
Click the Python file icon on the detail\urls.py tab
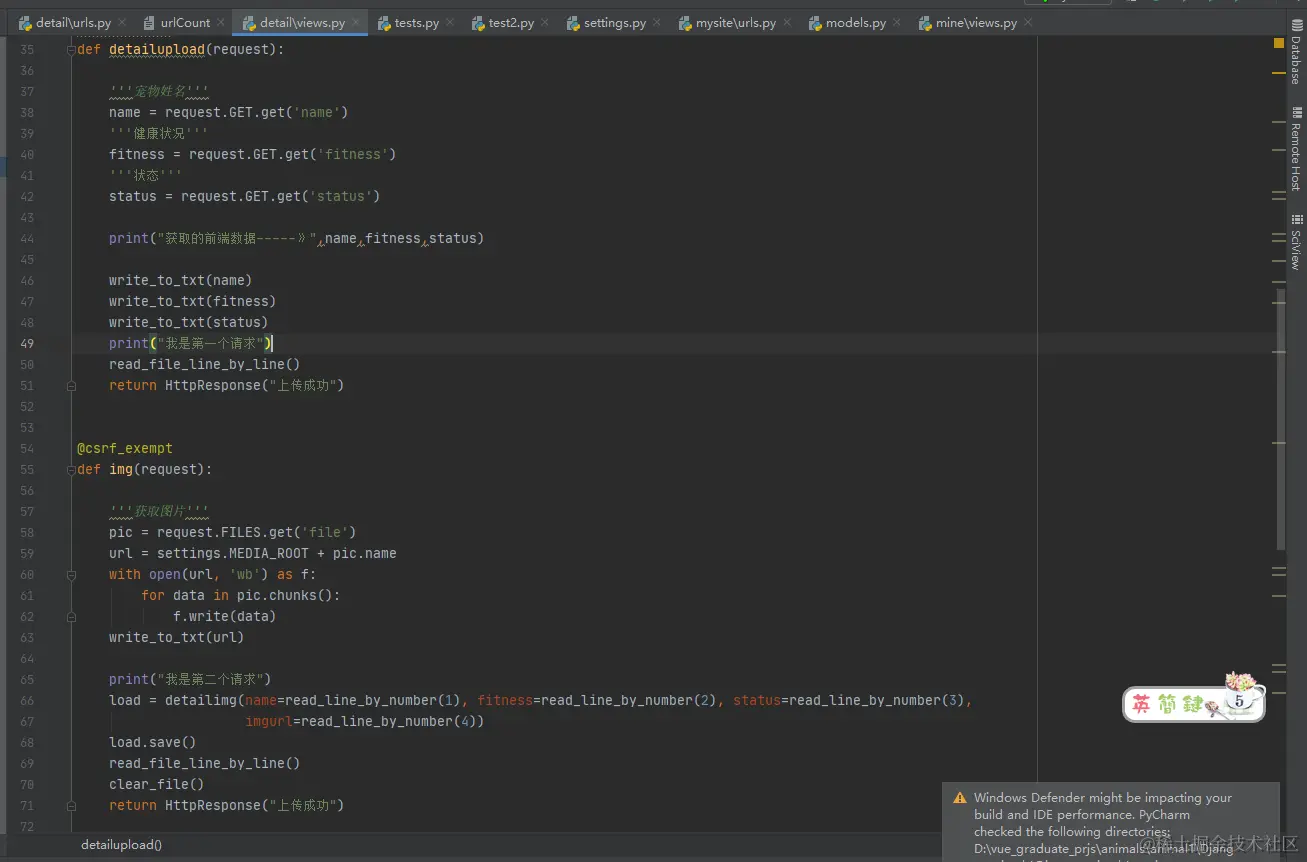25,23
